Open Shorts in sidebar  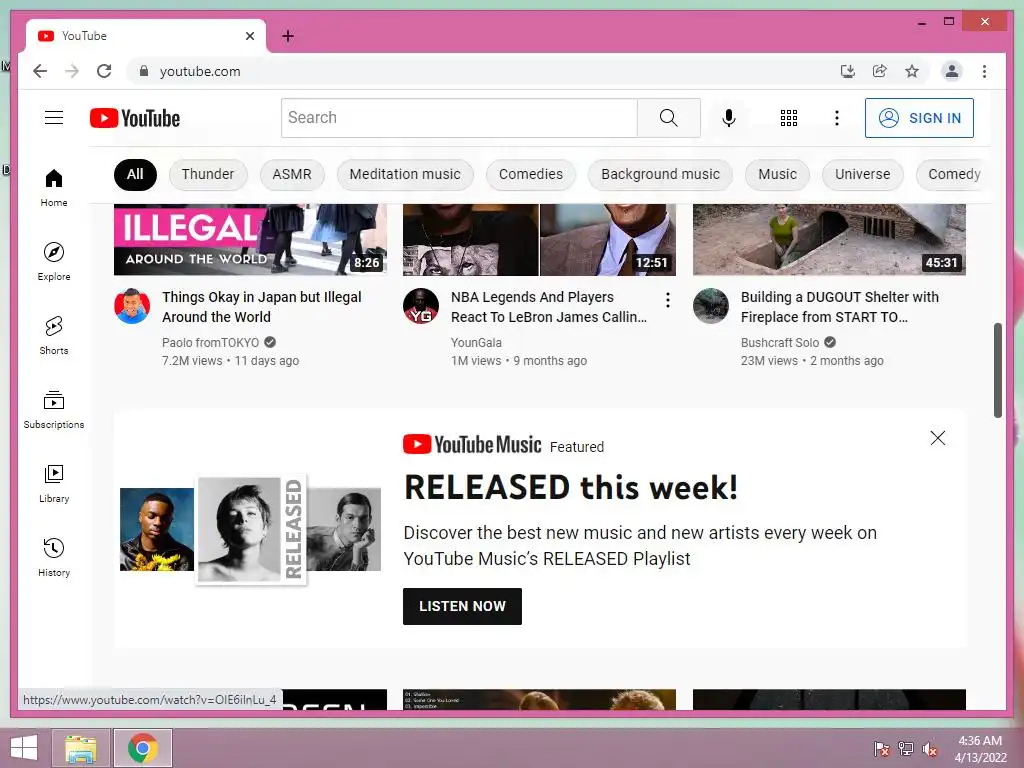tap(54, 336)
